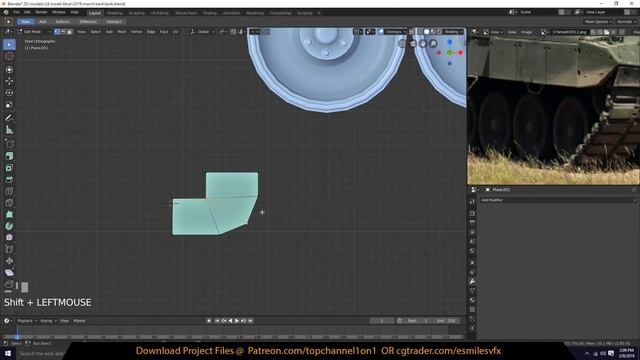Select the Cursor tool
640x360 pixels.
tap(9, 57)
